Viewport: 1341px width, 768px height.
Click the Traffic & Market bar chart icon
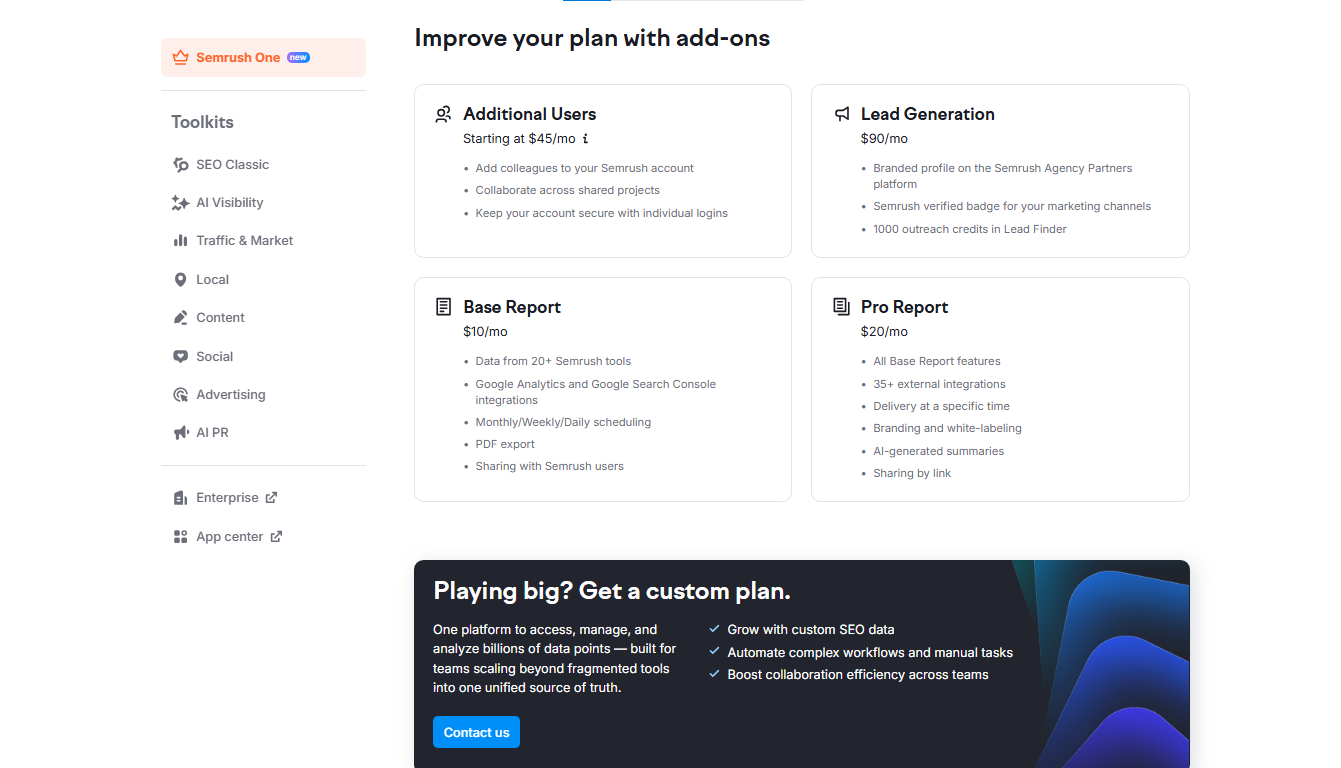(180, 241)
